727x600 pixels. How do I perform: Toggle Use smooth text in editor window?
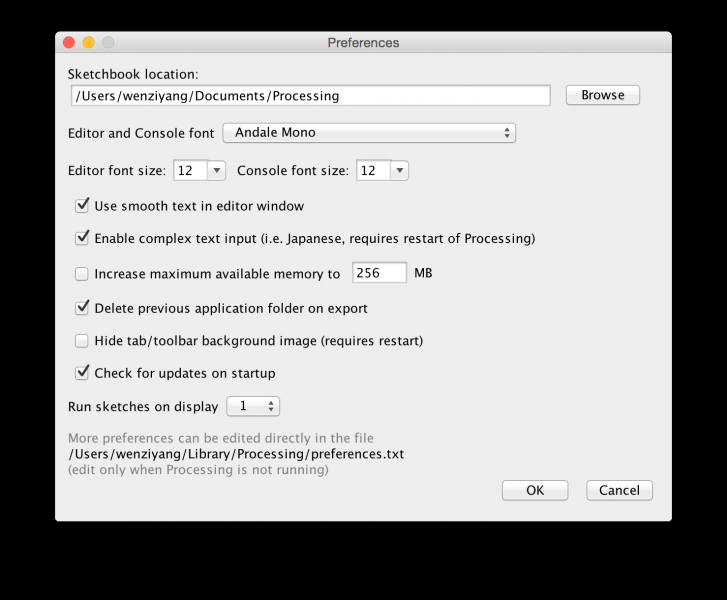click(x=82, y=205)
